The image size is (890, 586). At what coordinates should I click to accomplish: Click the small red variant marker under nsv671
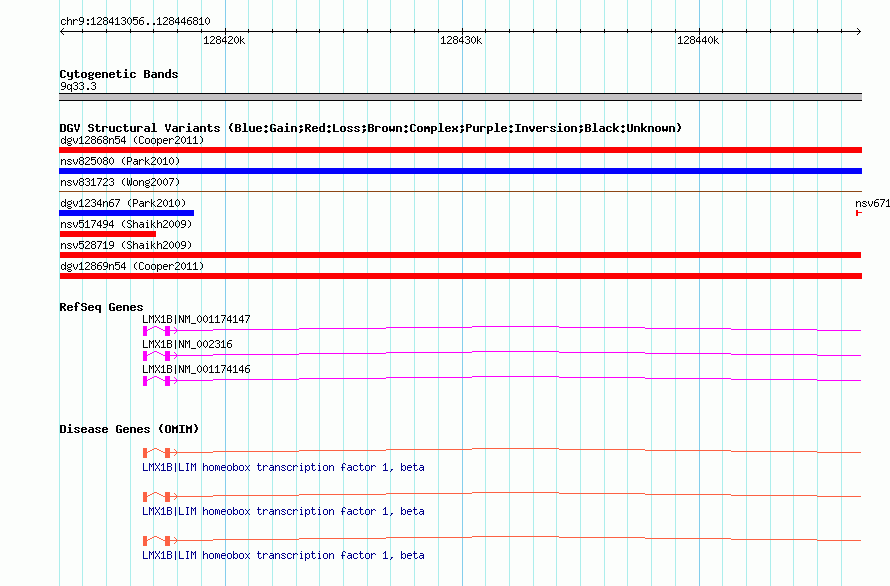coord(858,213)
